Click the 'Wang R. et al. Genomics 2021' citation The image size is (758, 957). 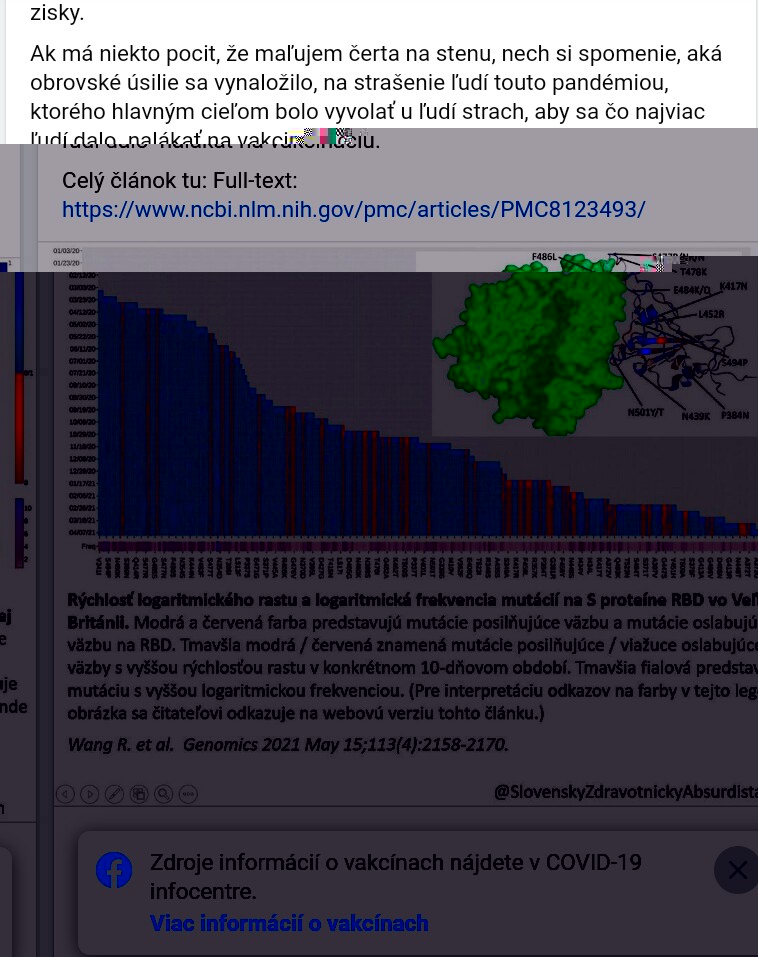[287, 745]
